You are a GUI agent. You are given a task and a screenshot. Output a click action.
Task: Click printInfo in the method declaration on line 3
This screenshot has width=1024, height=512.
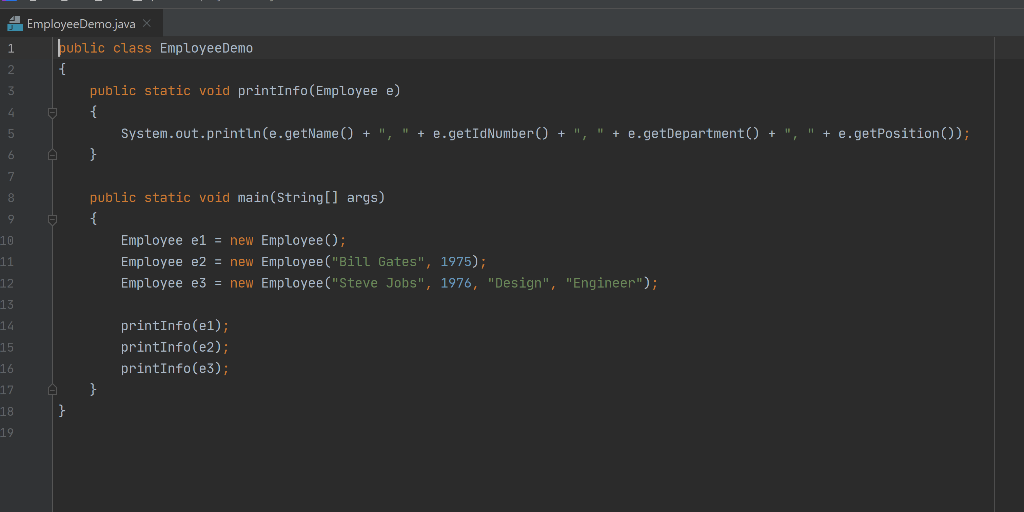click(273, 91)
